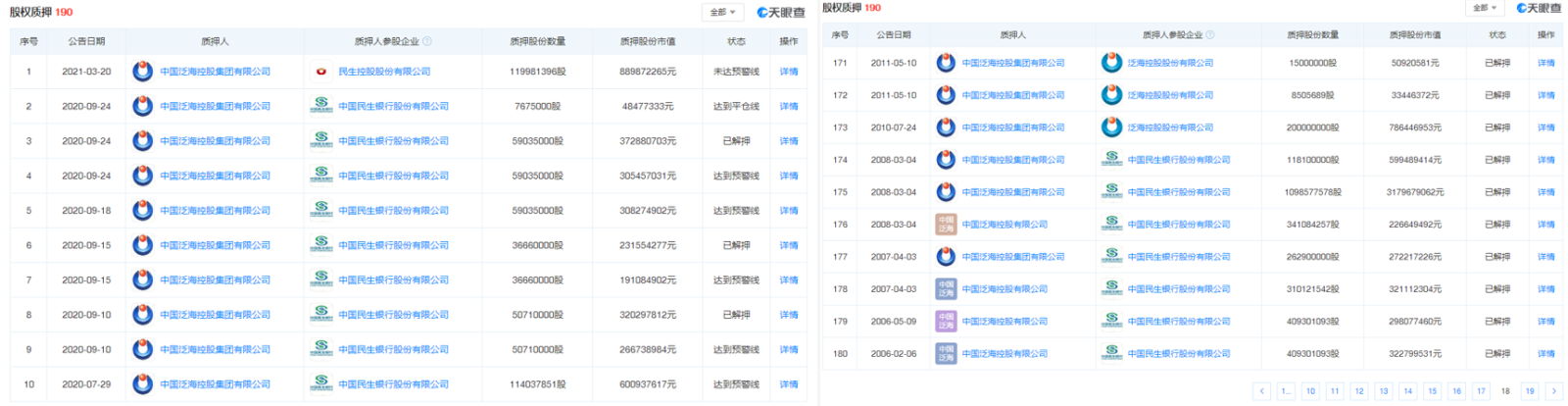Open 详情 link for row 1
The width and height of the screenshot is (1568, 406).
click(789, 72)
